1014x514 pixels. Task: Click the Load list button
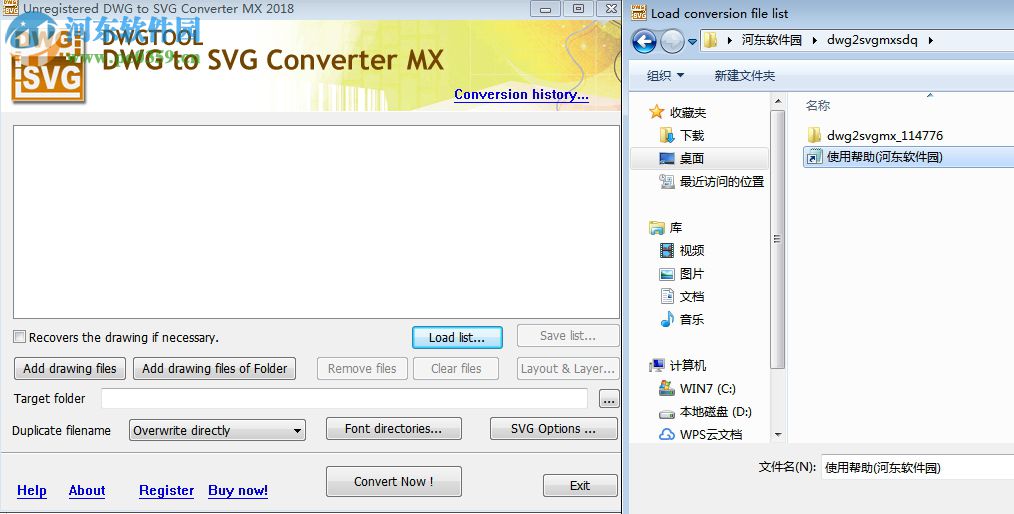[x=457, y=337]
